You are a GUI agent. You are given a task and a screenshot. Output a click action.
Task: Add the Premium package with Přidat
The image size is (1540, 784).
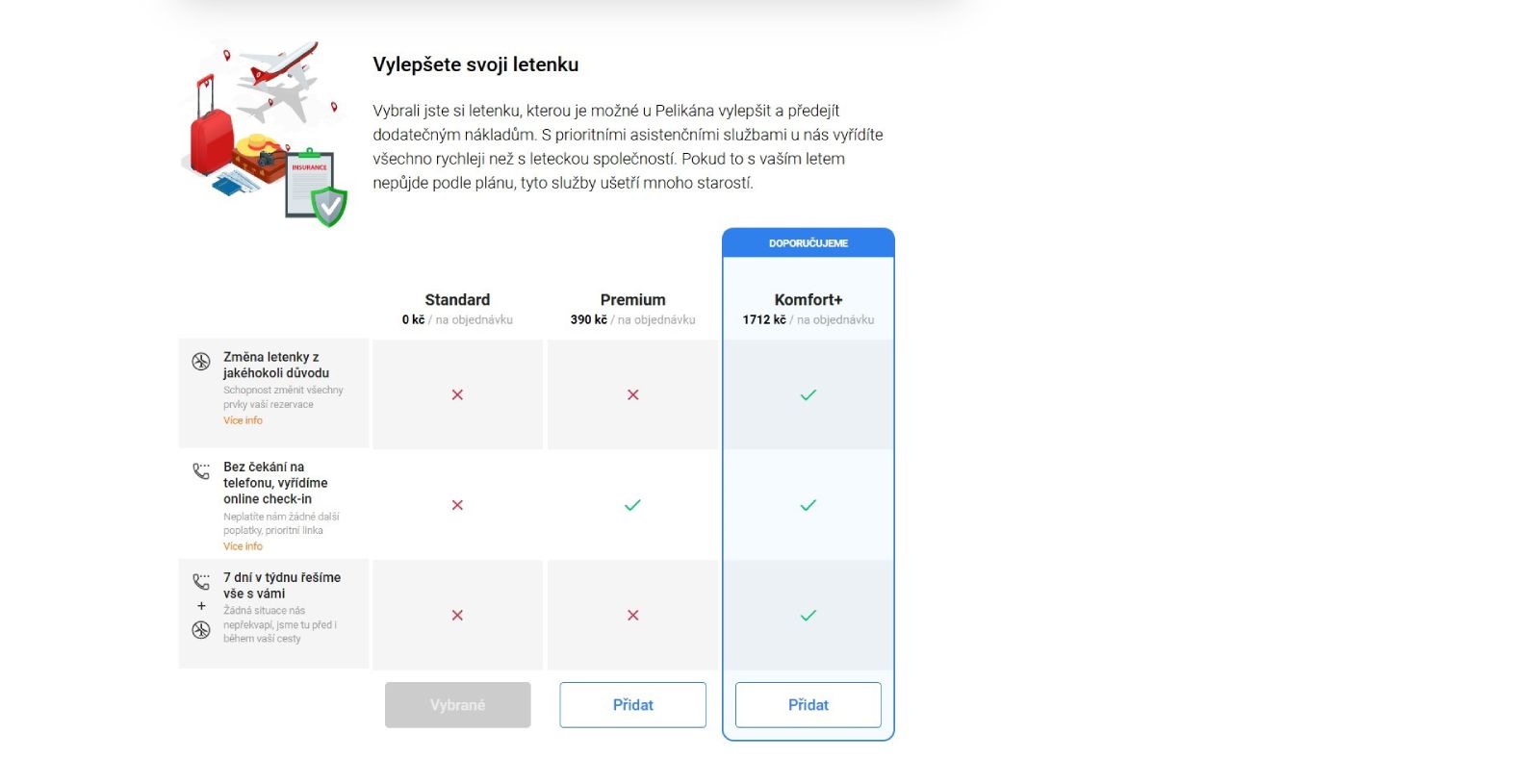click(632, 705)
